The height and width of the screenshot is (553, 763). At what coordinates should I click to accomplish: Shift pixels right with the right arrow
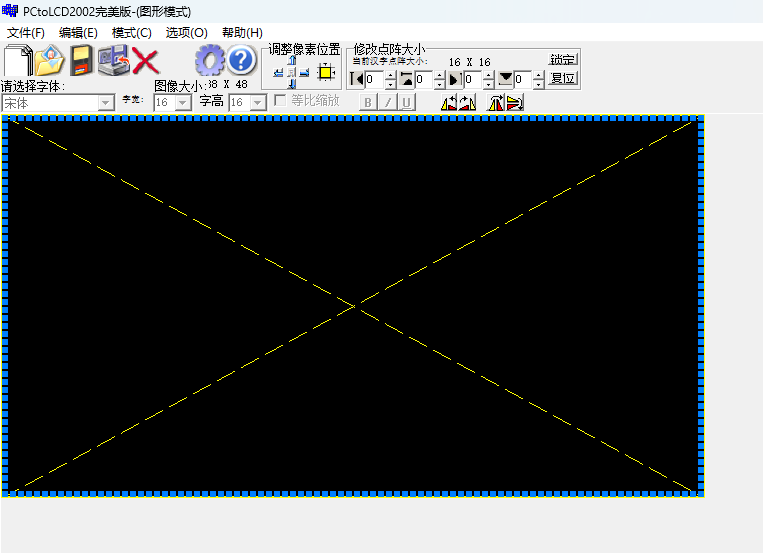305,73
